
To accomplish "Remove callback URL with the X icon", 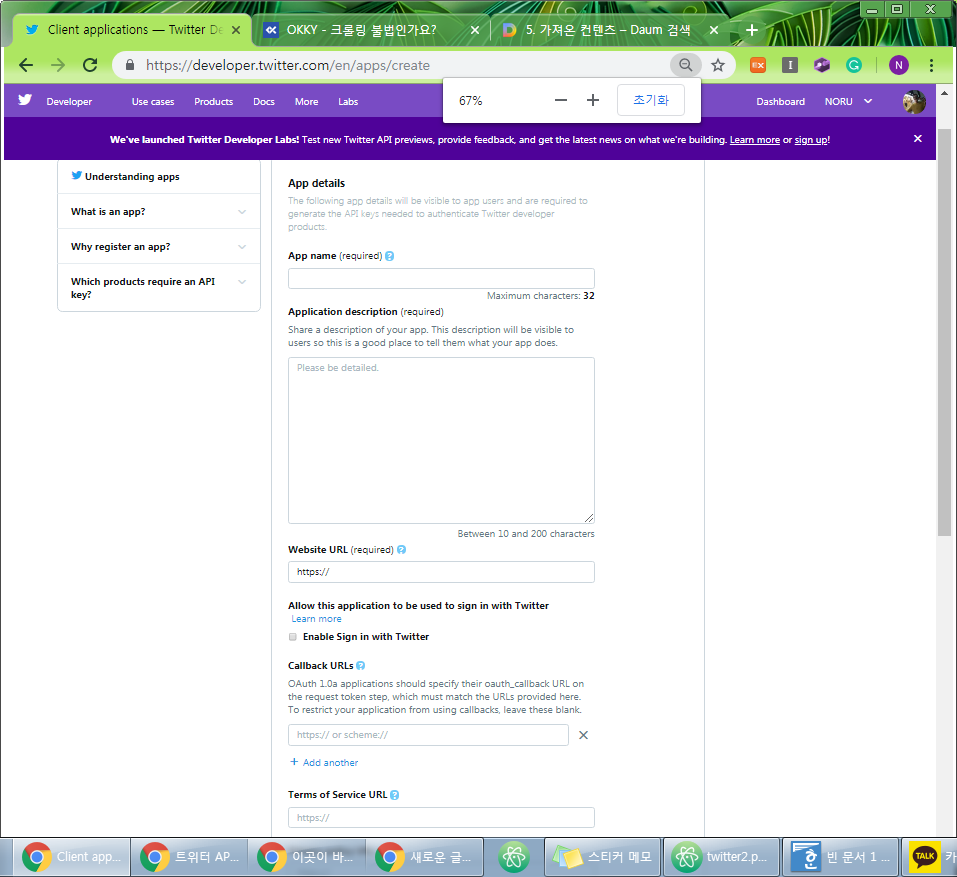I will [583, 735].
